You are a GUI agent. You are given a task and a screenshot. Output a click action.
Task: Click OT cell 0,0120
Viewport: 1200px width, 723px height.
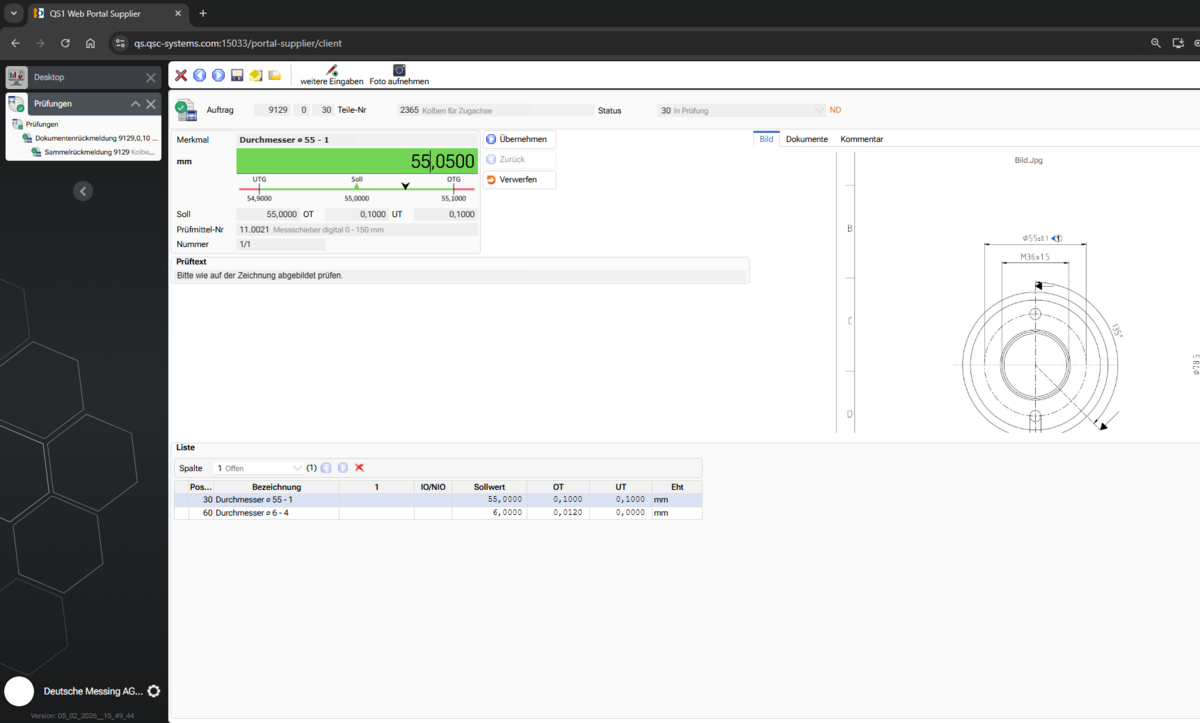(558, 513)
